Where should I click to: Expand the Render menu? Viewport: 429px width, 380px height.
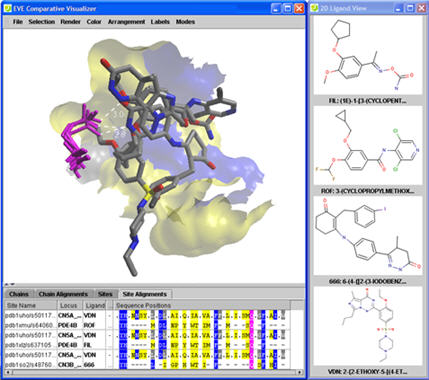point(70,22)
